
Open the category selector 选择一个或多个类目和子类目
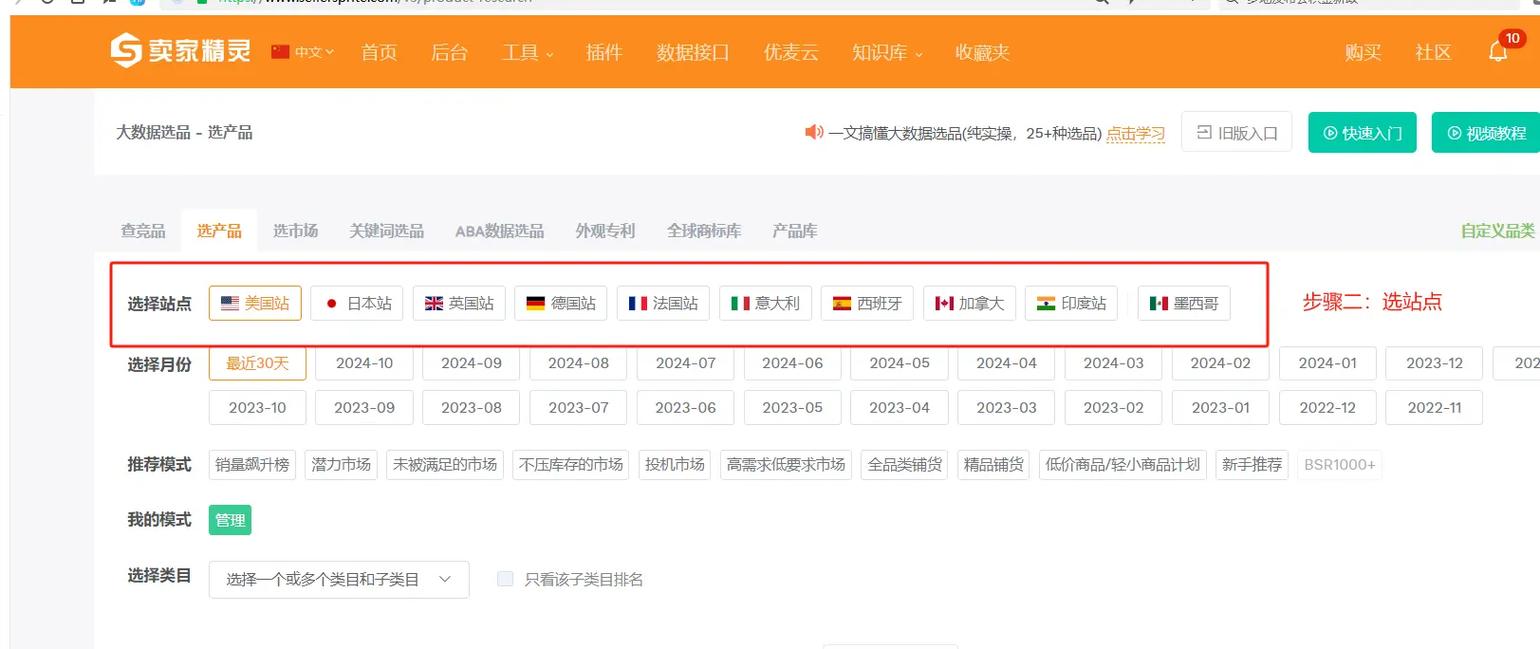click(338, 578)
